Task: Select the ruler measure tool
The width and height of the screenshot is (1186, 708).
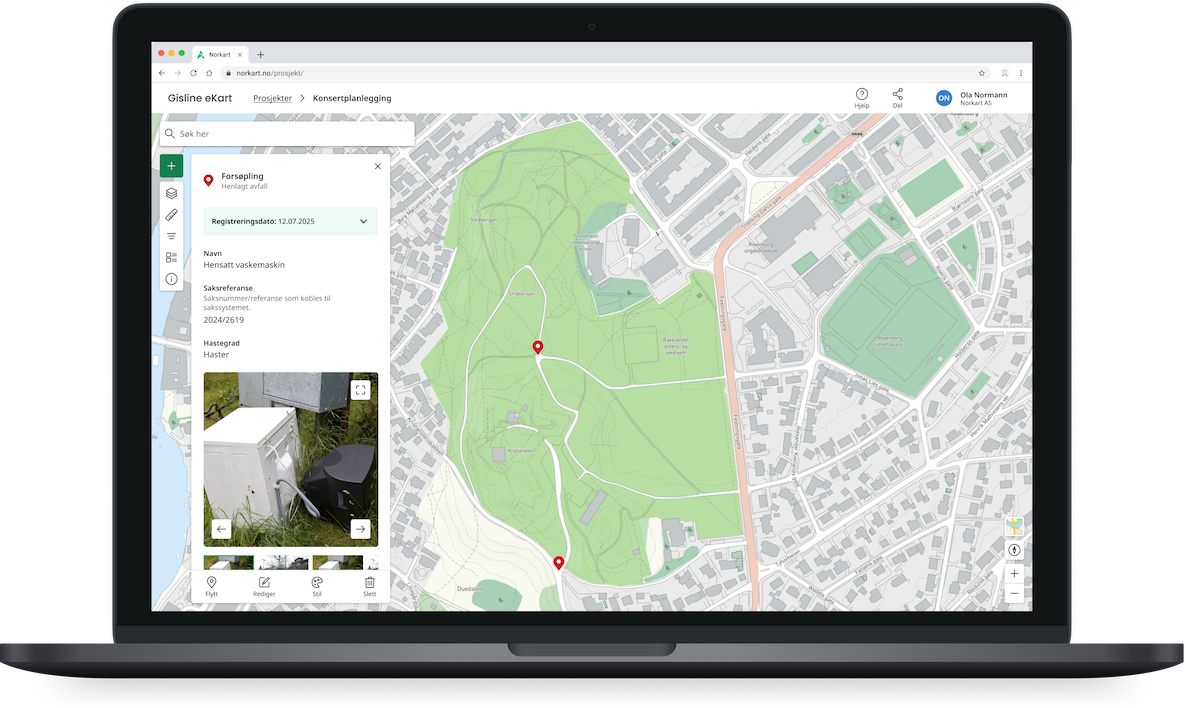Action: 171,215
